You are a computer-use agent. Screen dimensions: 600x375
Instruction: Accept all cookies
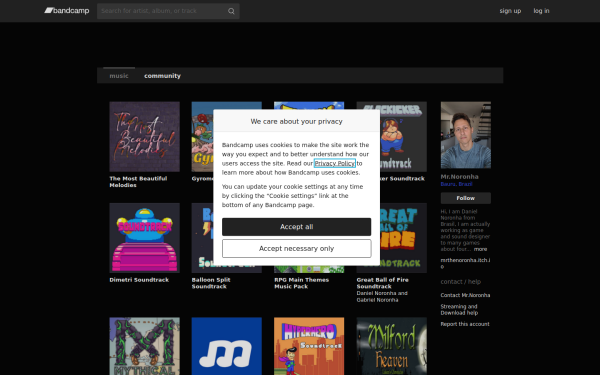(x=297, y=227)
